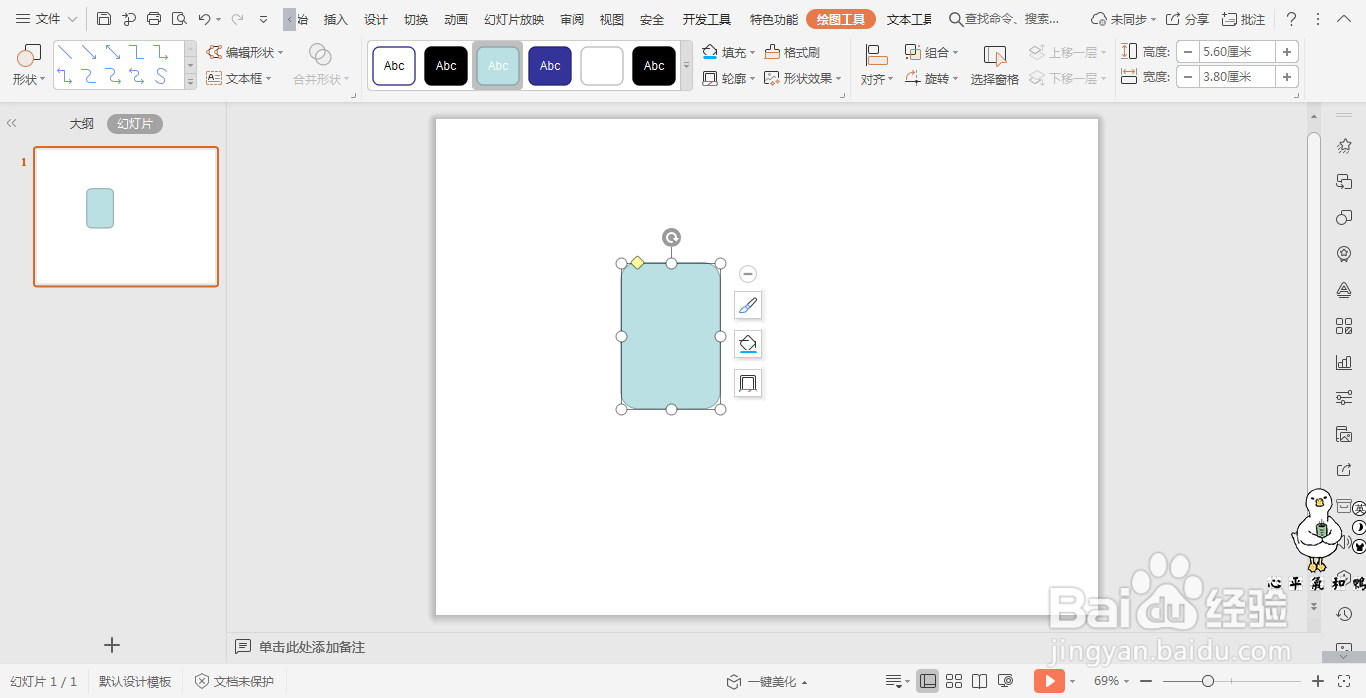The image size is (1366, 698).
Task: Click the search commands input box
Action: (x=1005, y=19)
